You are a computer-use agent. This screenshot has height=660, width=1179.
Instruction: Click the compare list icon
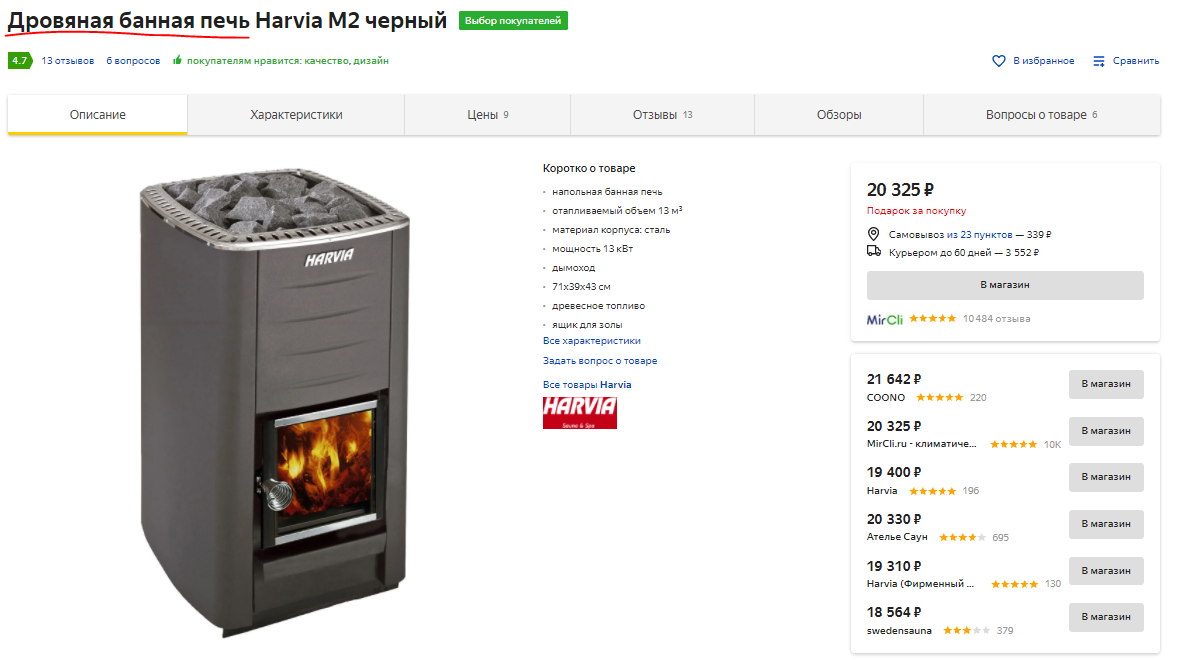pyautogui.click(x=1099, y=61)
